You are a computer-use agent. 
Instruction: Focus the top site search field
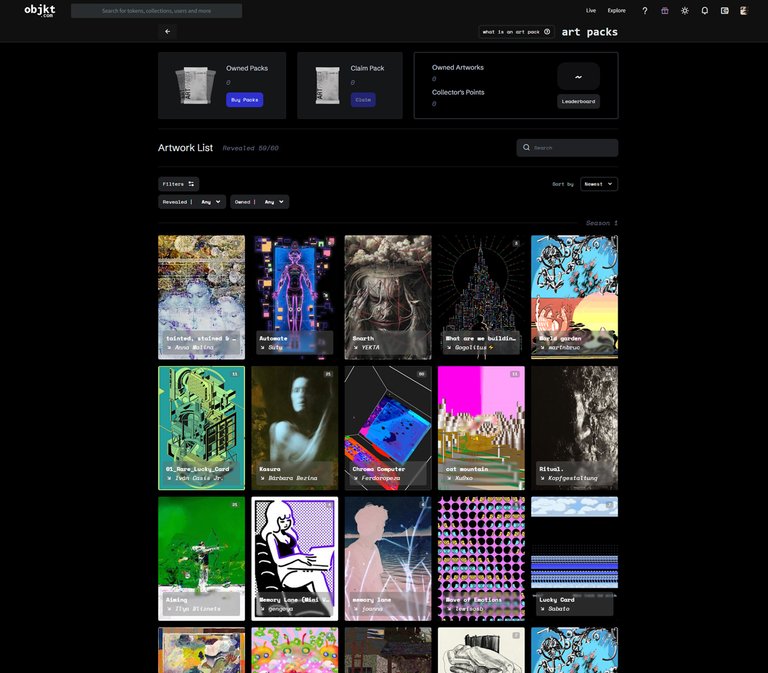click(156, 11)
